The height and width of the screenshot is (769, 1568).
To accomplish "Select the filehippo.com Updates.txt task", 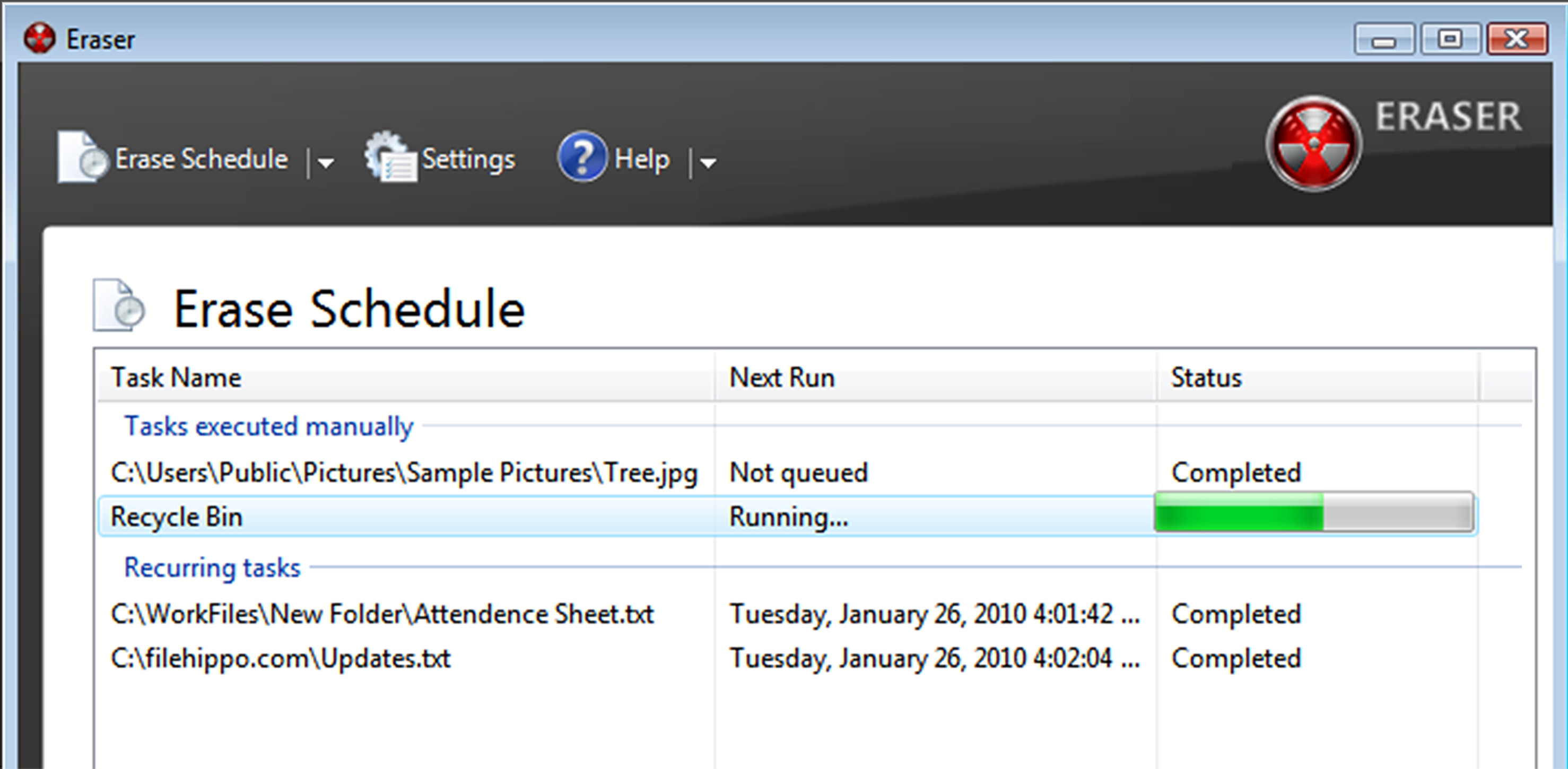I will 280,658.
